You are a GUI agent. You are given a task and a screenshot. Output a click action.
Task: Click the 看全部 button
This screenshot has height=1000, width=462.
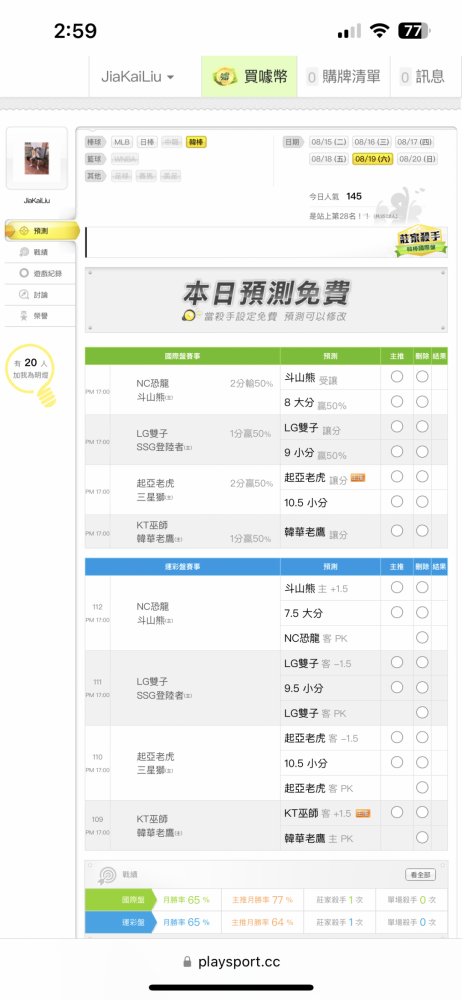[x=421, y=874]
